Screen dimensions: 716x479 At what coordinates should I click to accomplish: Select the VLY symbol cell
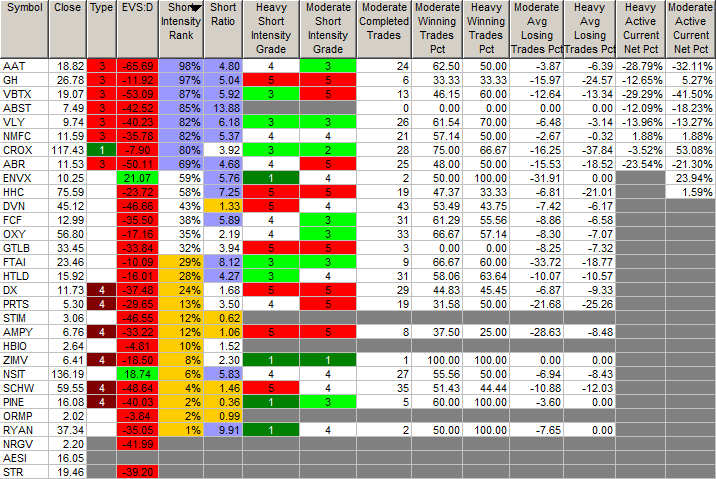coord(24,122)
